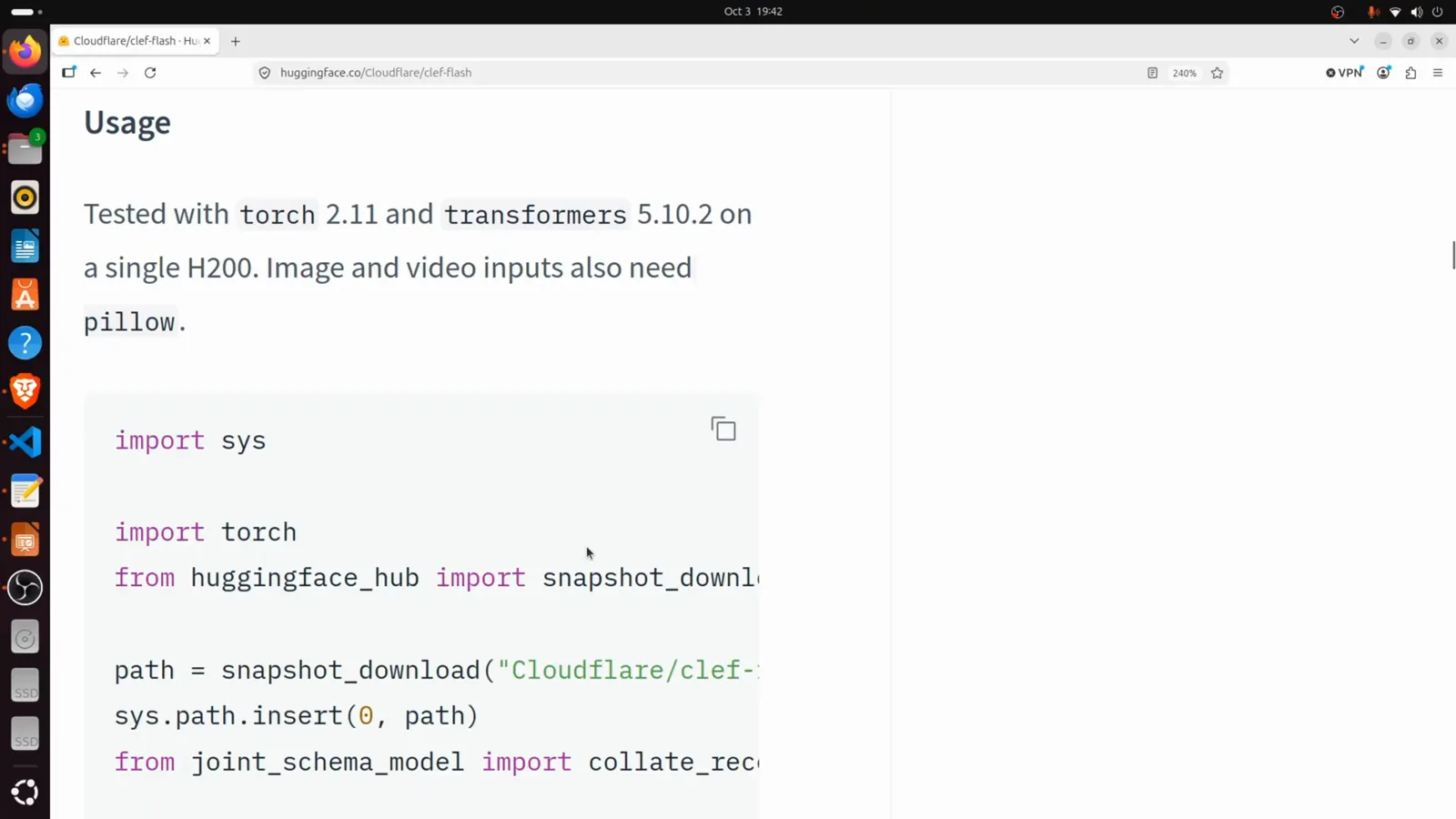Viewport: 1456px width, 819px height.
Task: Open a new browser tab
Action: point(236,41)
